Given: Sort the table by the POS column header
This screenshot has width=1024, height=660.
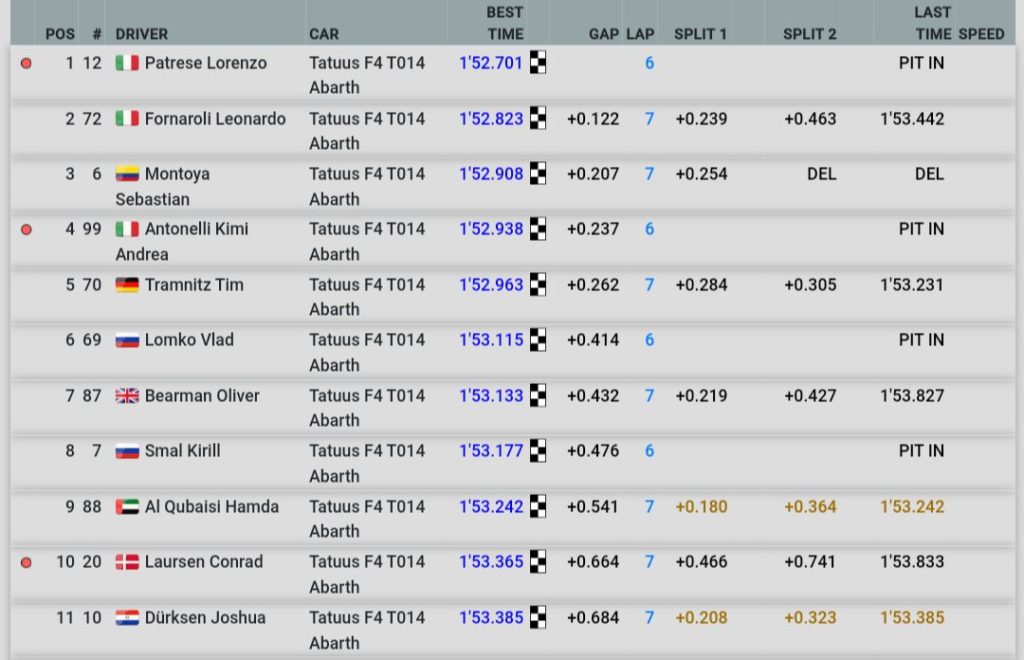Looking at the screenshot, I should pyautogui.click(x=60, y=34).
